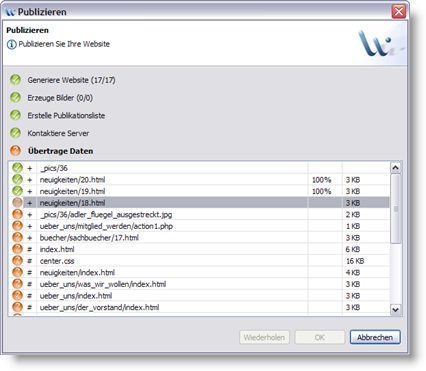Click the scroll up arrow of the file list
Image resolution: width=426 pixels, height=371 pixels.
pos(396,168)
